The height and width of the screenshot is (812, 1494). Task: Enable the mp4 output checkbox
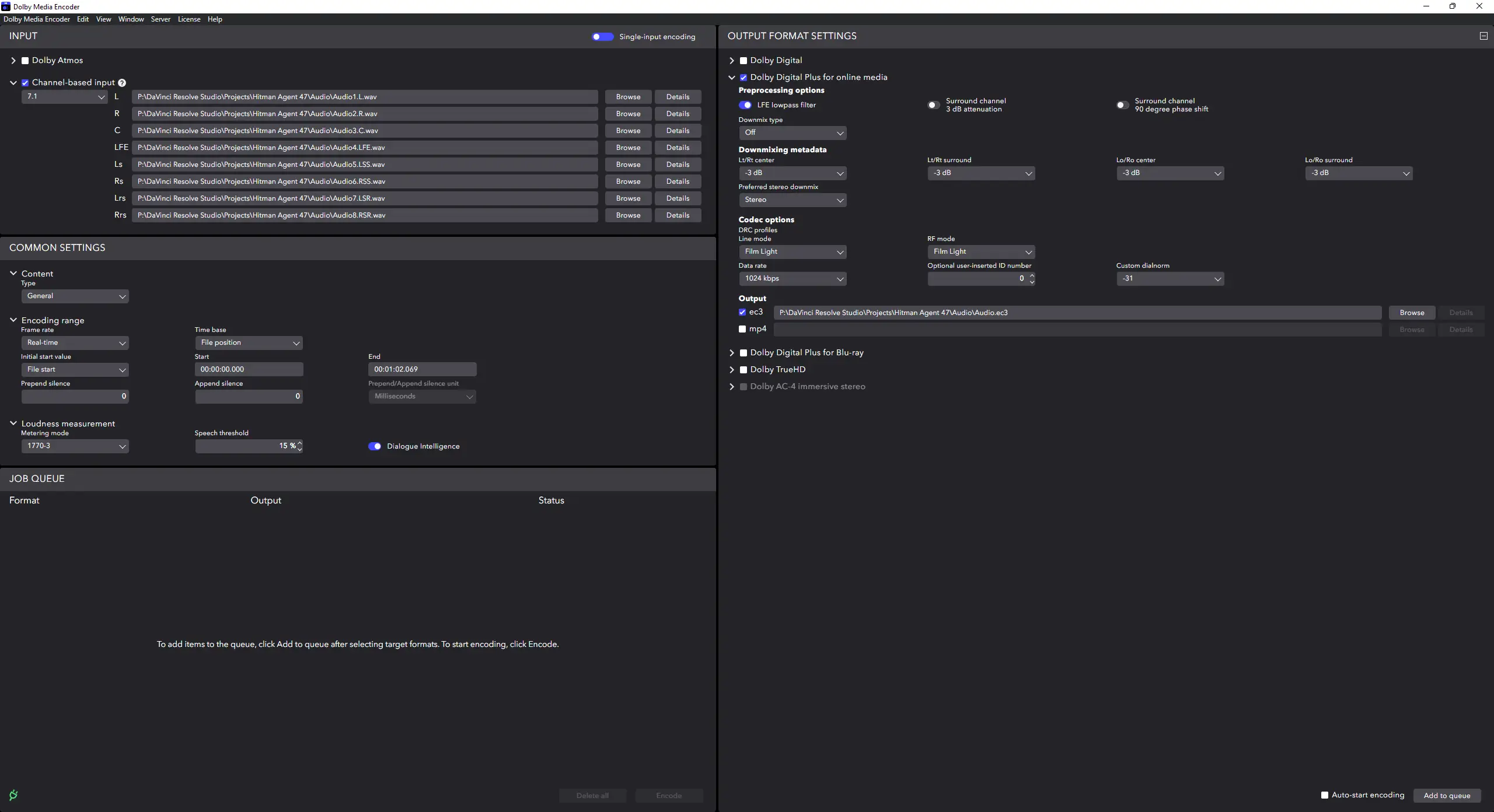click(742, 329)
